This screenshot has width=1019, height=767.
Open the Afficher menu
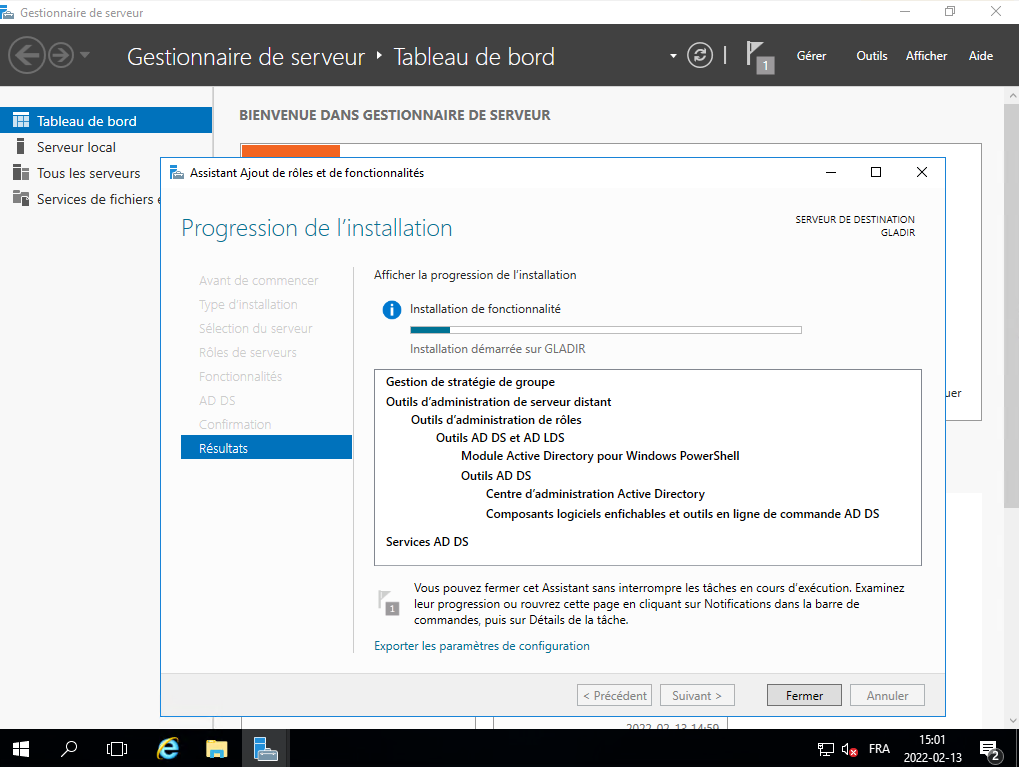coord(926,56)
